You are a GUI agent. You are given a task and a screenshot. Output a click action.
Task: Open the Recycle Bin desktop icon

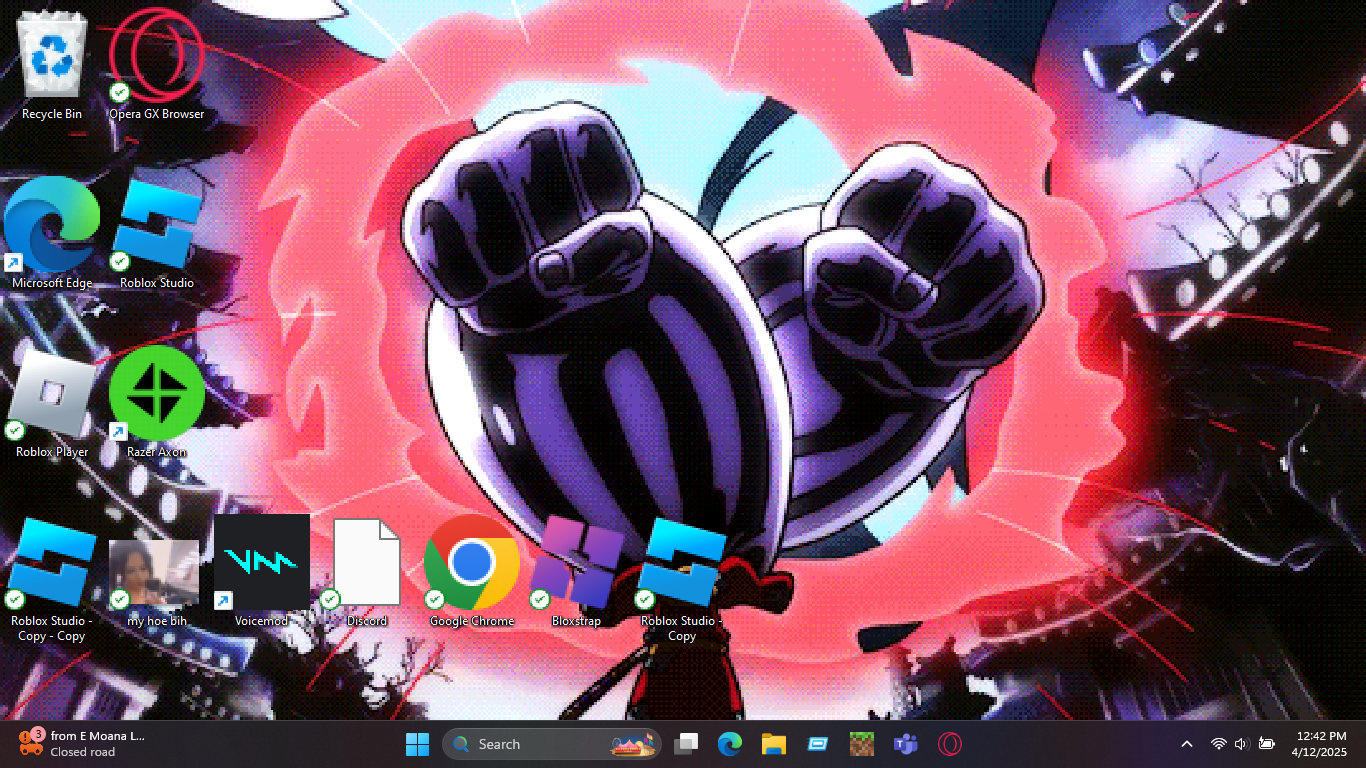point(52,65)
